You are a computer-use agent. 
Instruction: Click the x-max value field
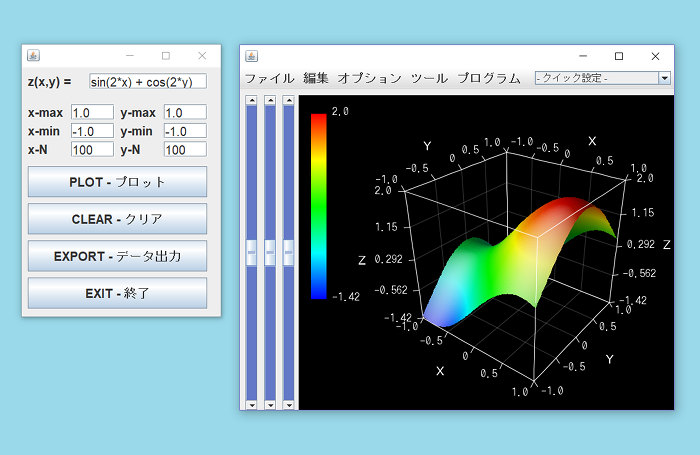tap(92, 113)
